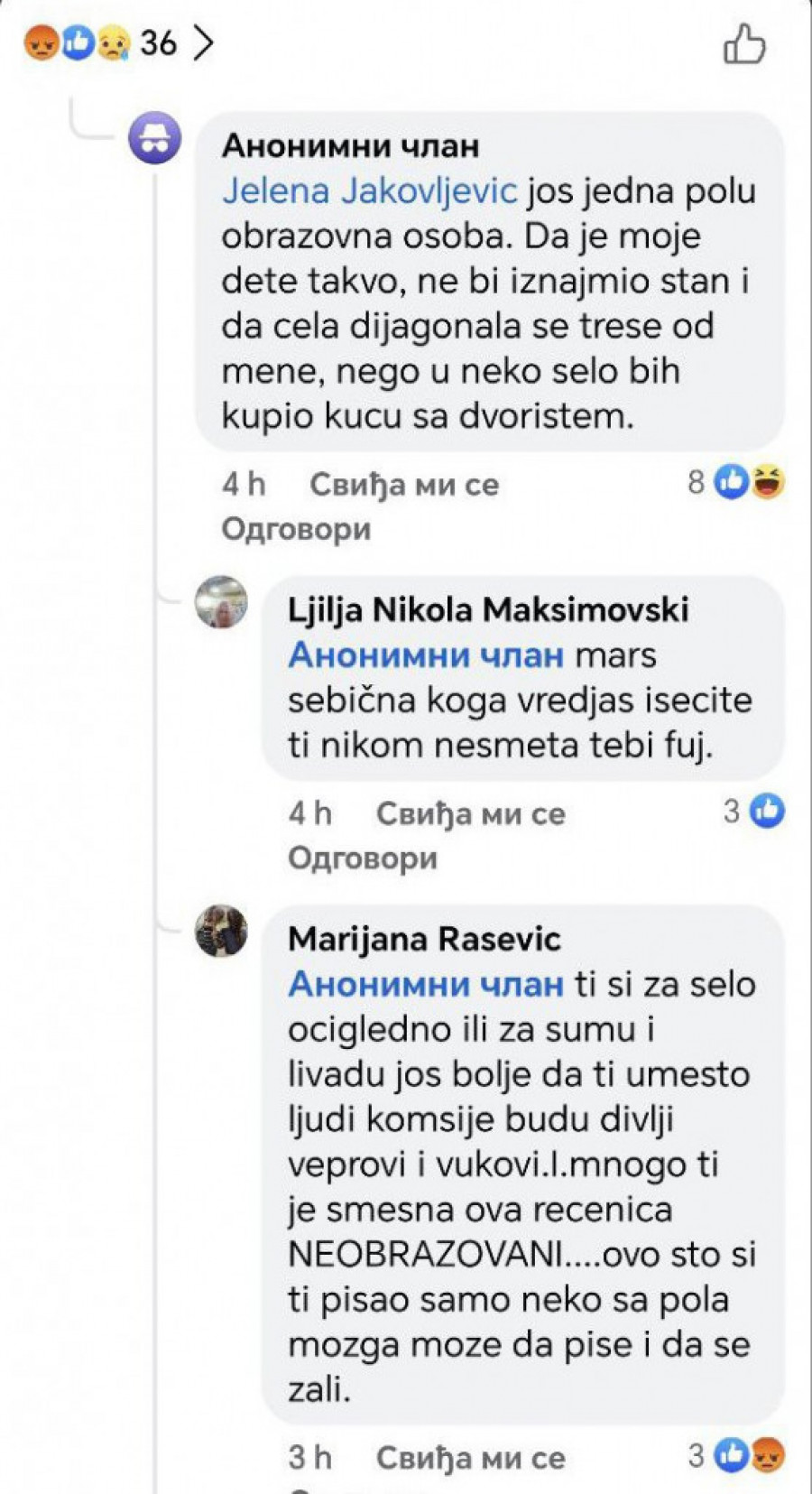Viewport: 812px width, 1494px height.
Task: Click the Jelena Jakovljevic mention link
Action: [370, 191]
